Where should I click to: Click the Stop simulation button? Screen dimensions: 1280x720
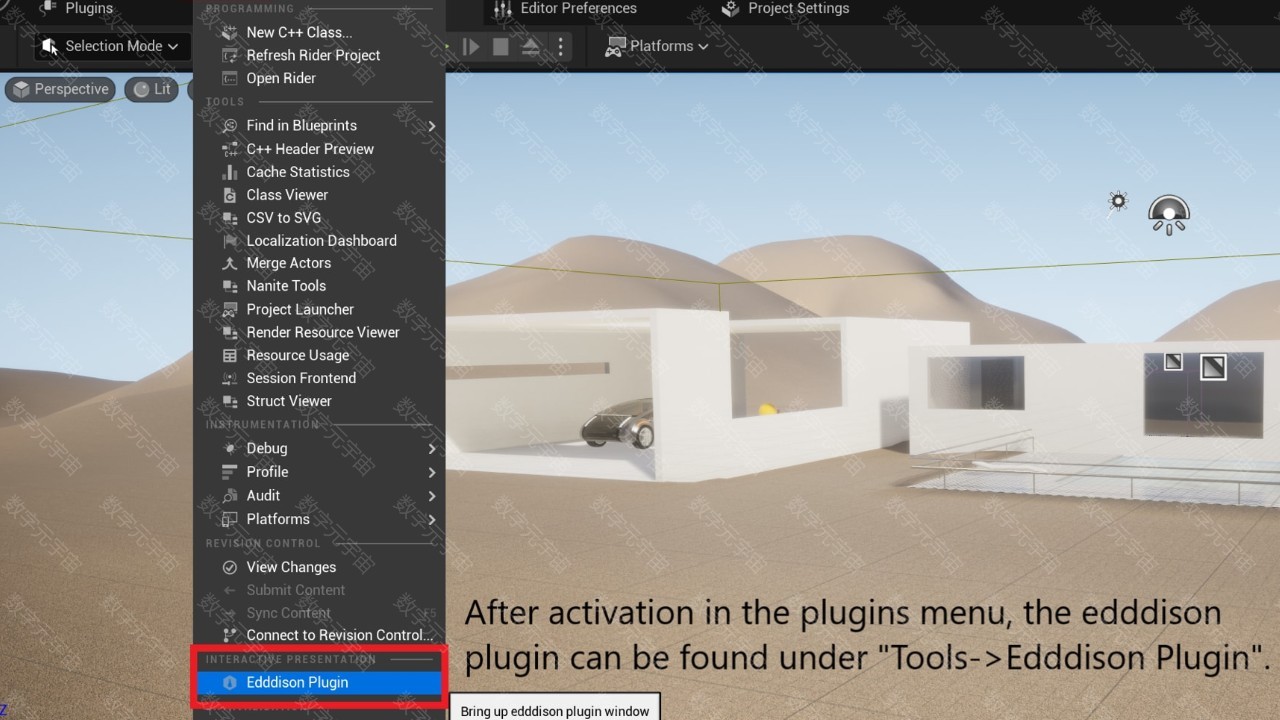tap(501, 46)
